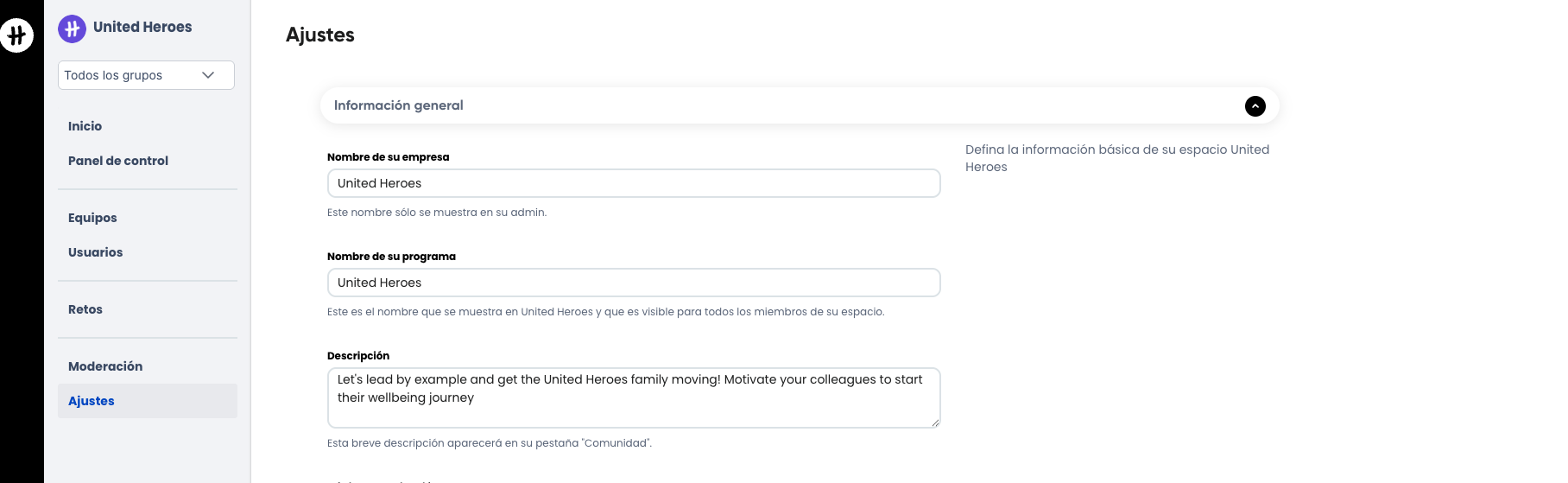Open Panel de control menu item
Screen dimensions: 1568x483
[118, 161]
